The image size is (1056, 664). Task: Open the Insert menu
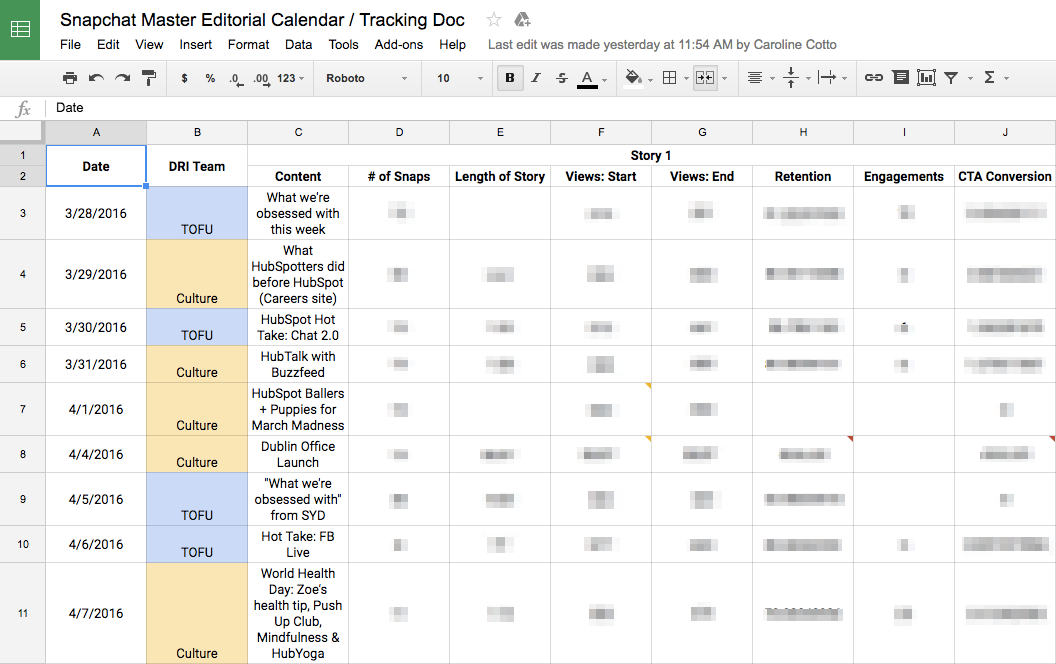pyautogui.click(x=195, y=44)
